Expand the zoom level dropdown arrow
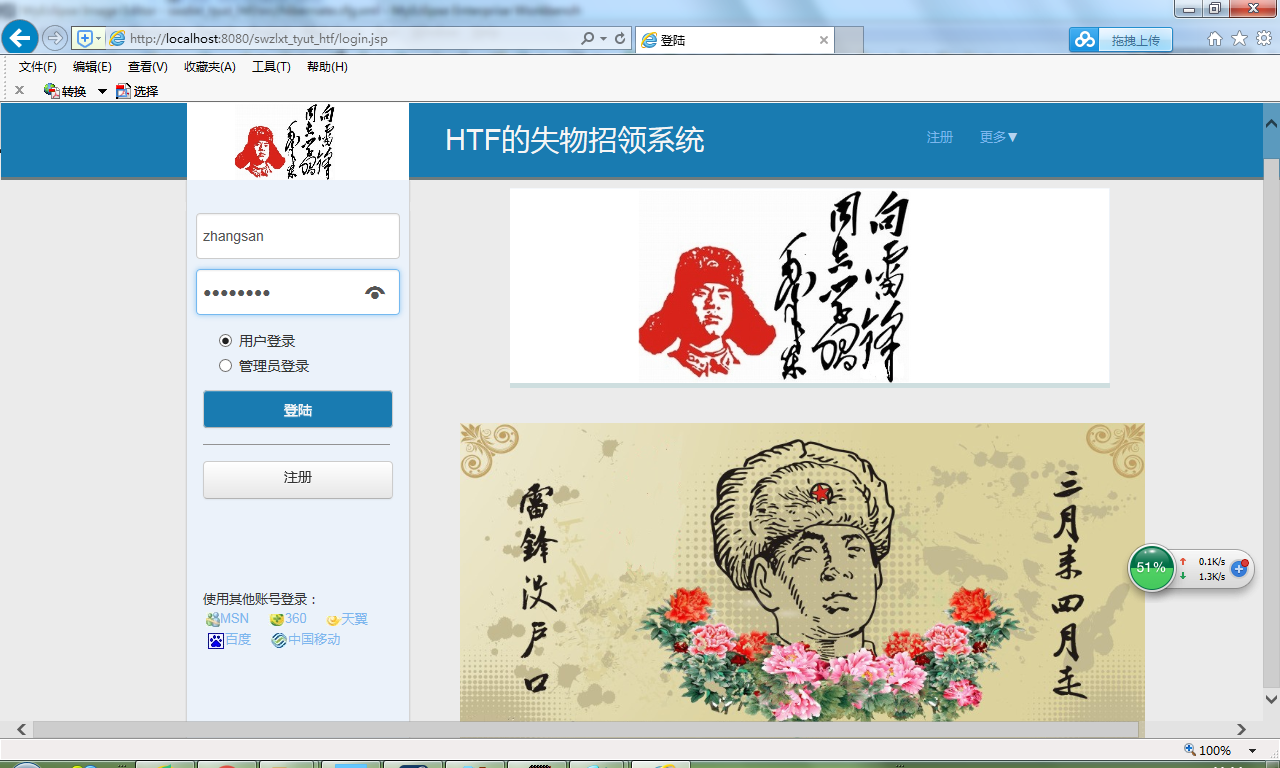The height and width of the screenshot is (768, 1280). [x=1252, y=751]
